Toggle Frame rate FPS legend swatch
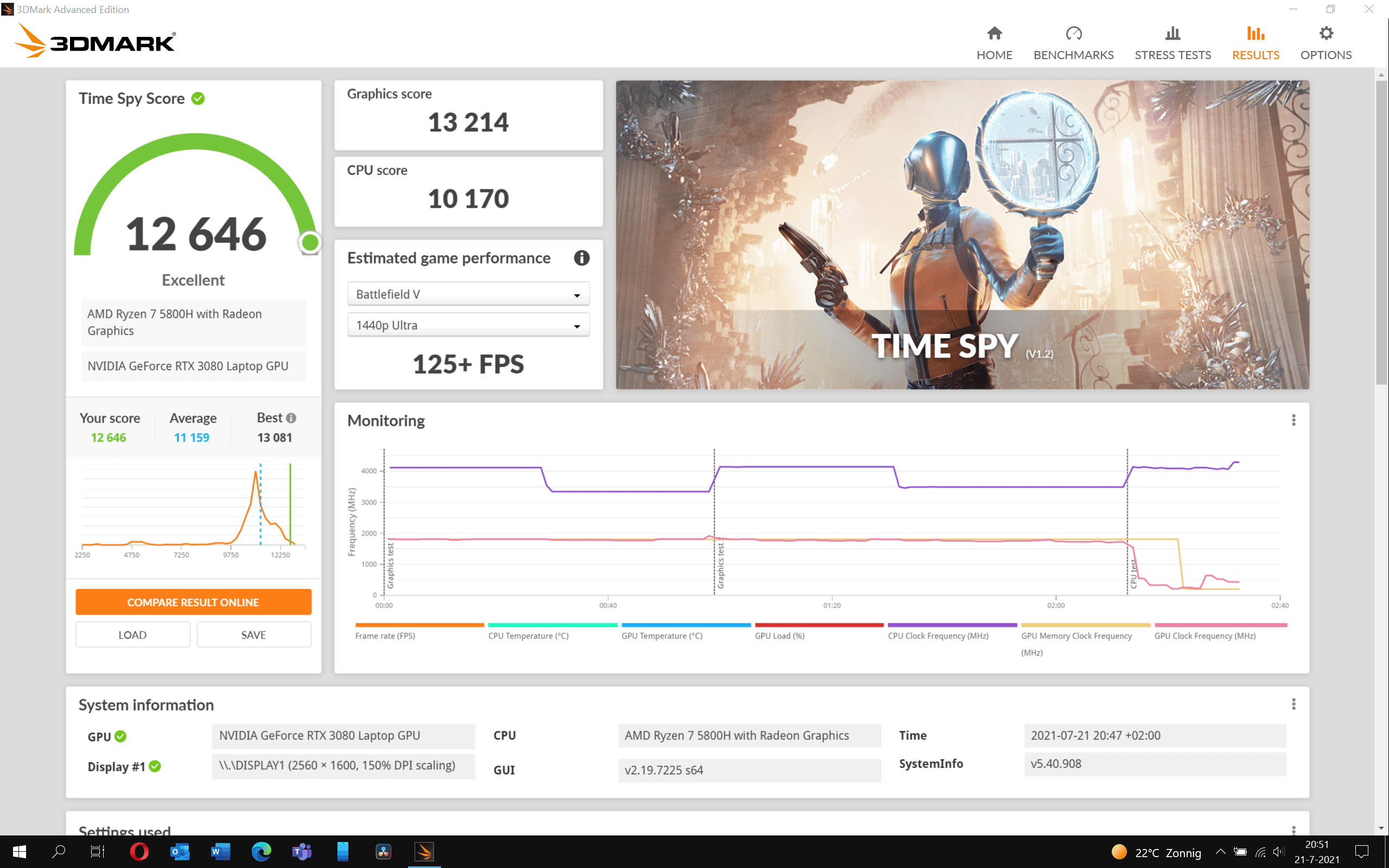The image size is (1389, 868). pos(419,626)
